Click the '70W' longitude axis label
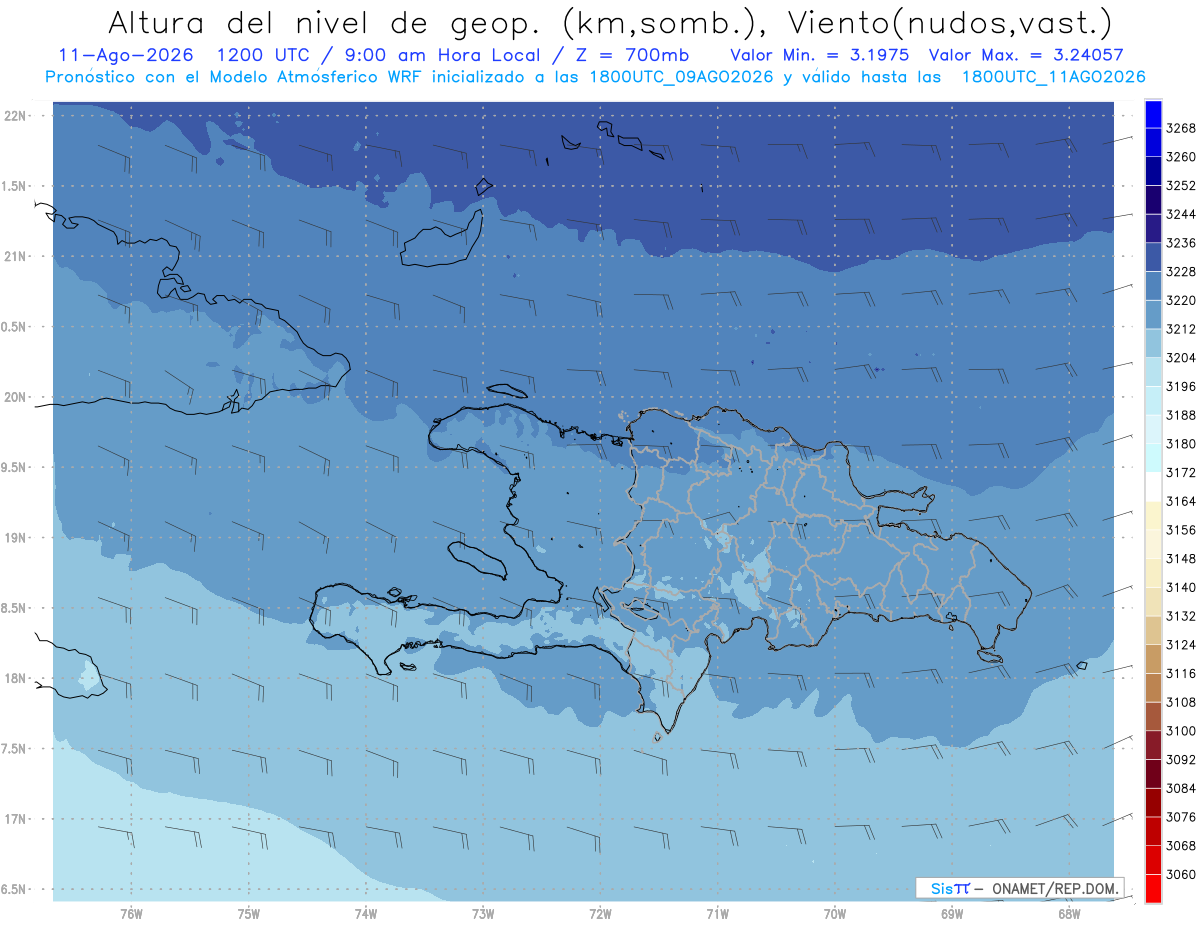This screenshot has width=1200, height=927. [835, 913]
